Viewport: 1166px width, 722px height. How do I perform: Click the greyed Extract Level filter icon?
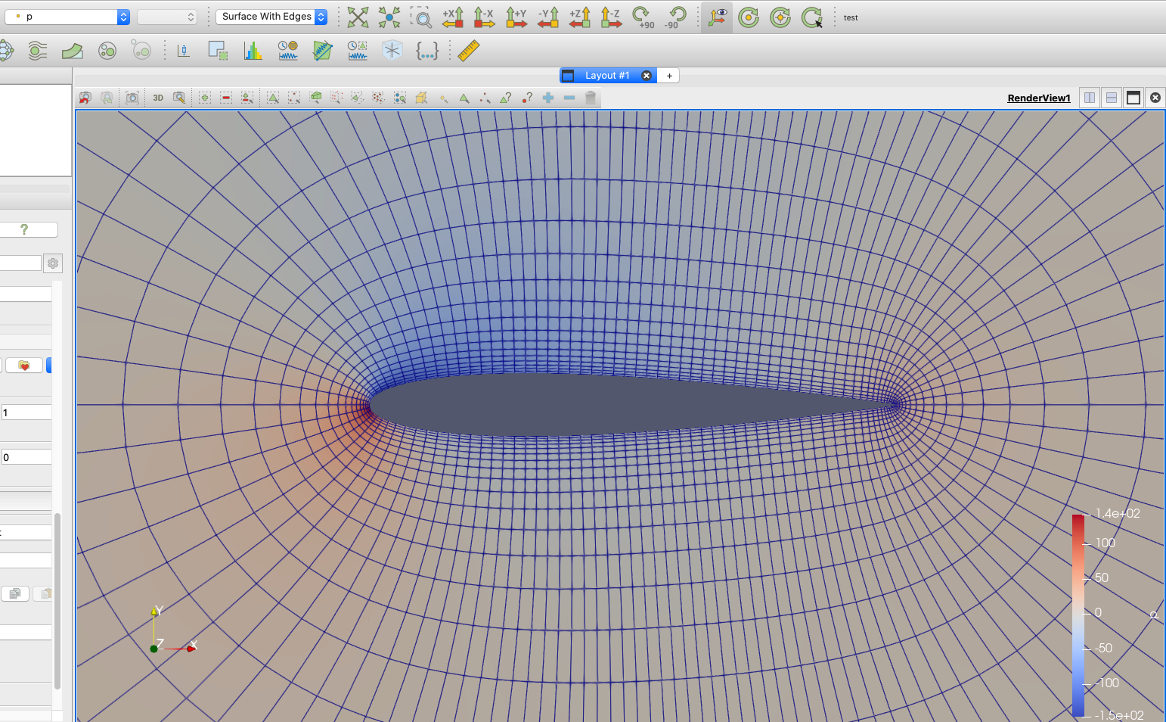point(141,51)
